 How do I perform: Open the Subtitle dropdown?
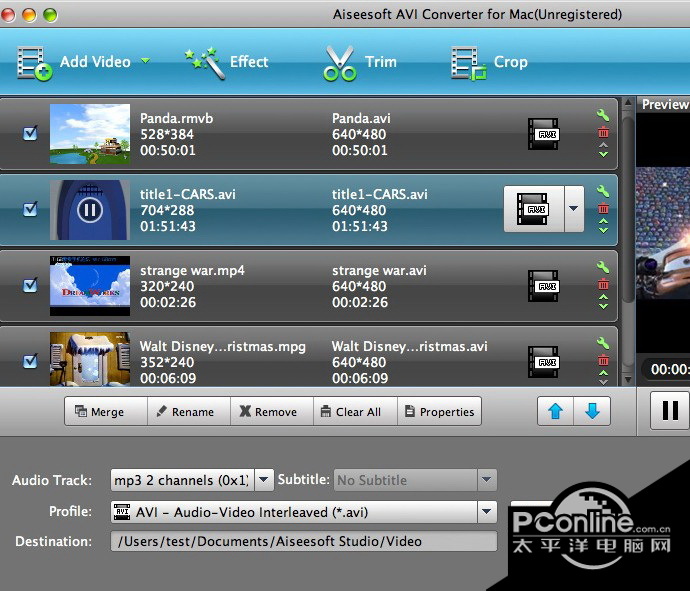487,480
